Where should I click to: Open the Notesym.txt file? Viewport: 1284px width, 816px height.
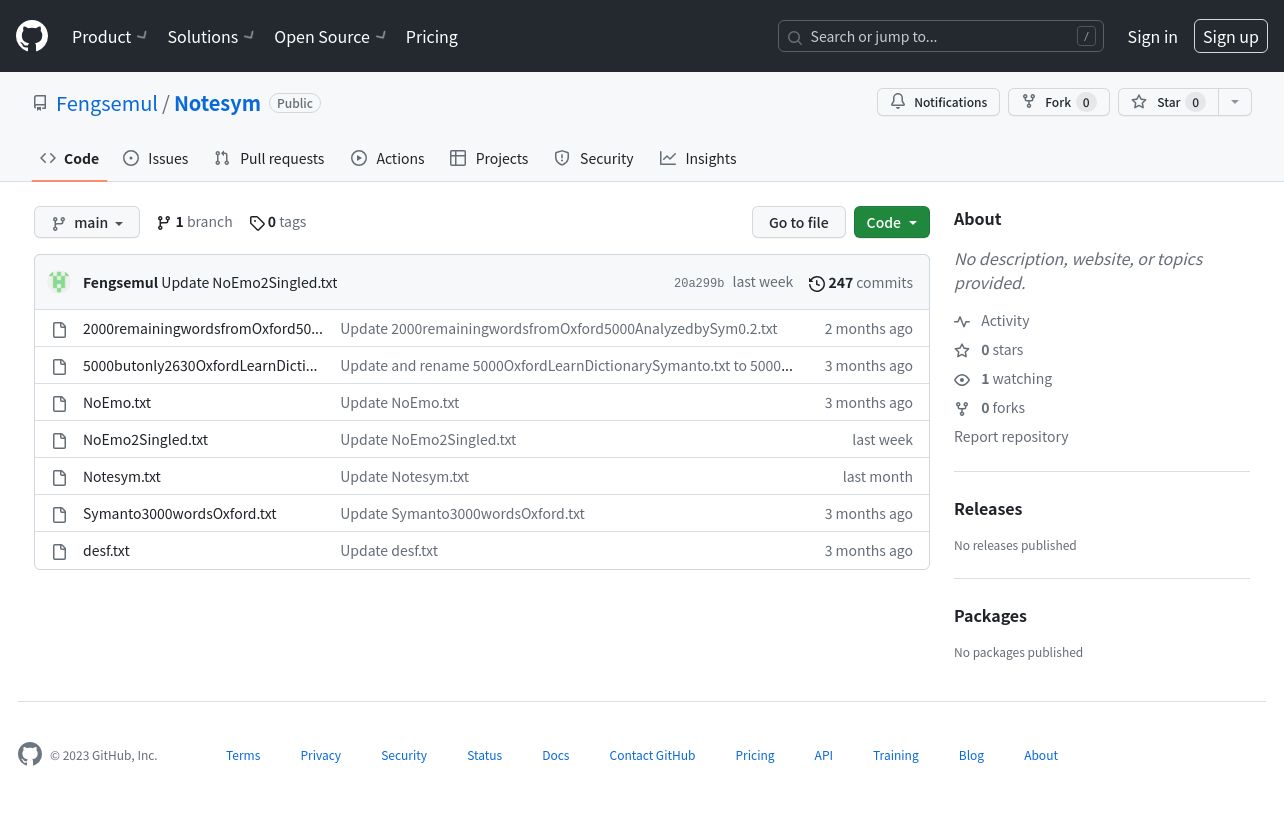[x=122, y=477]
